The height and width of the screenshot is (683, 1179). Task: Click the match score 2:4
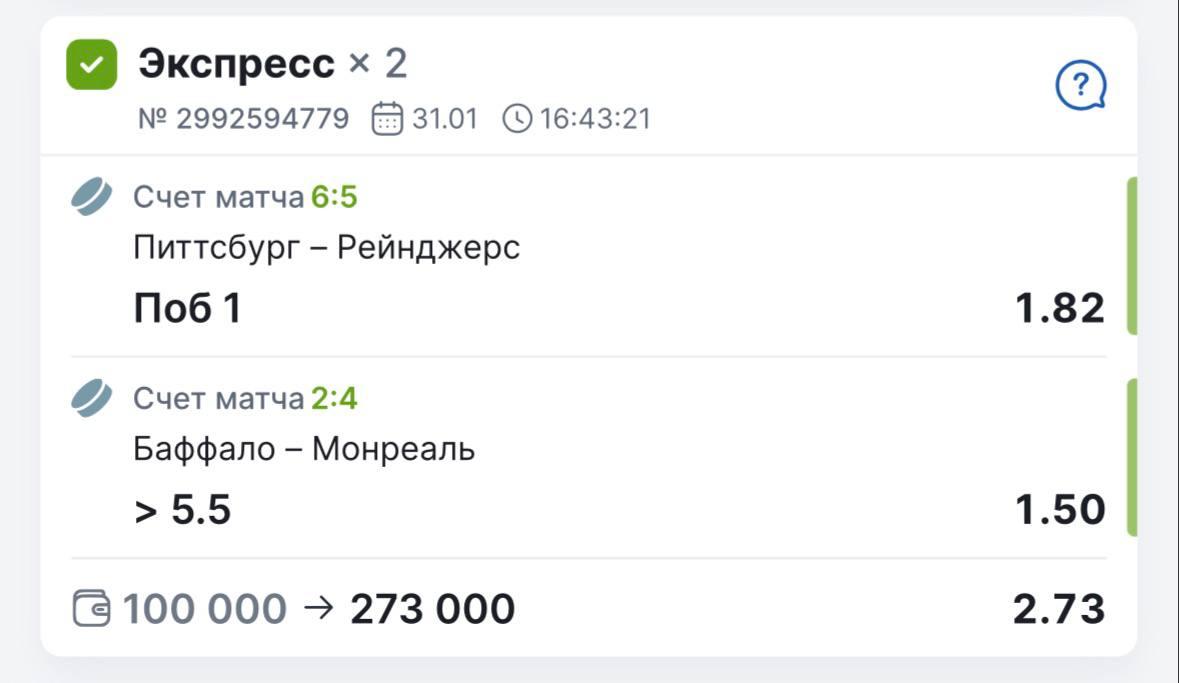pos(334,400)
